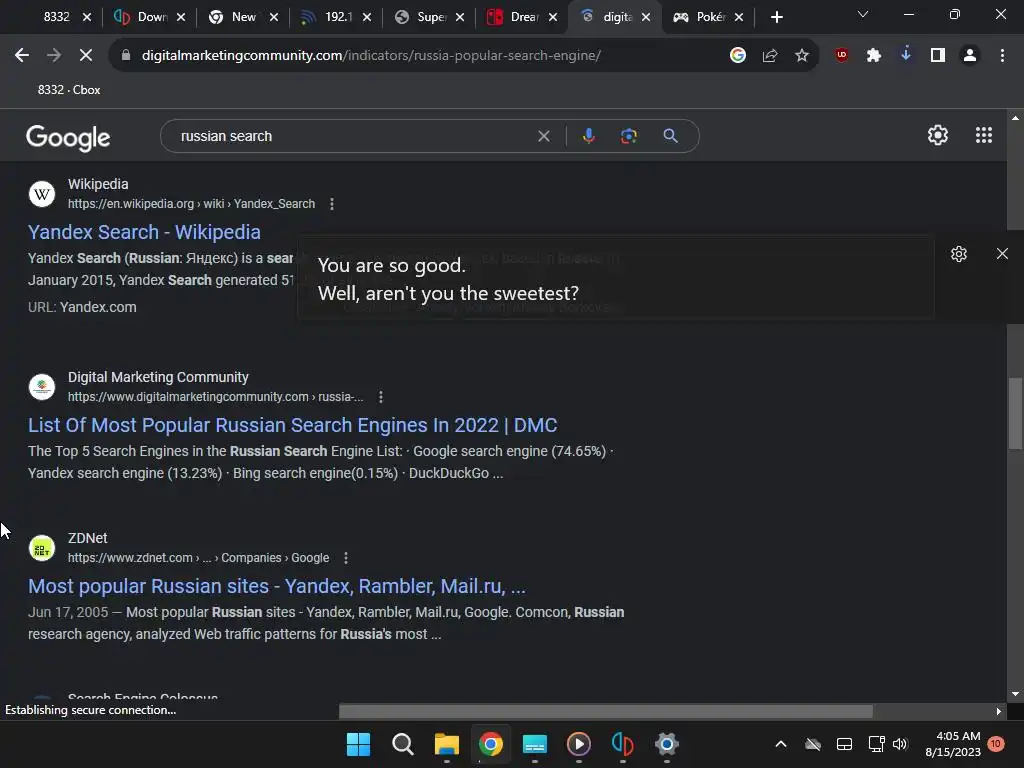
Task: Switch to the Drear tab
Action: 522,17
